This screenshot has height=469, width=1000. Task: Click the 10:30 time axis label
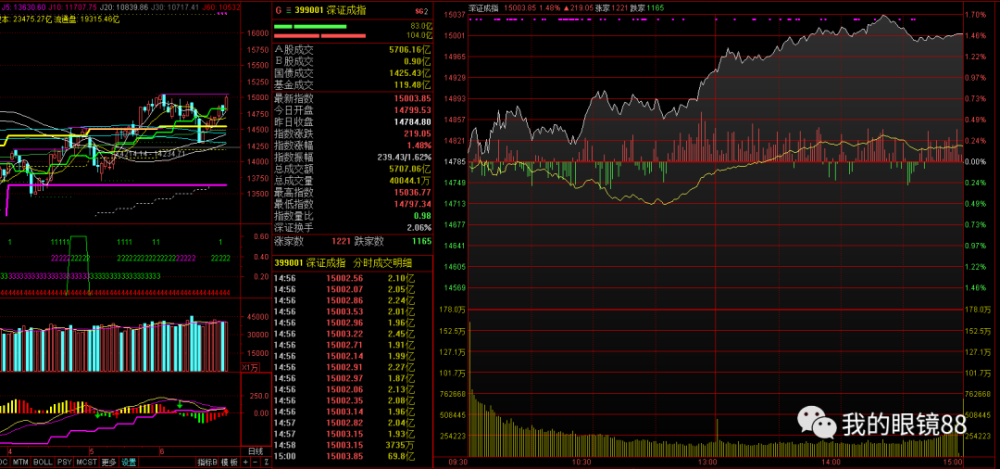pos(582,461)
